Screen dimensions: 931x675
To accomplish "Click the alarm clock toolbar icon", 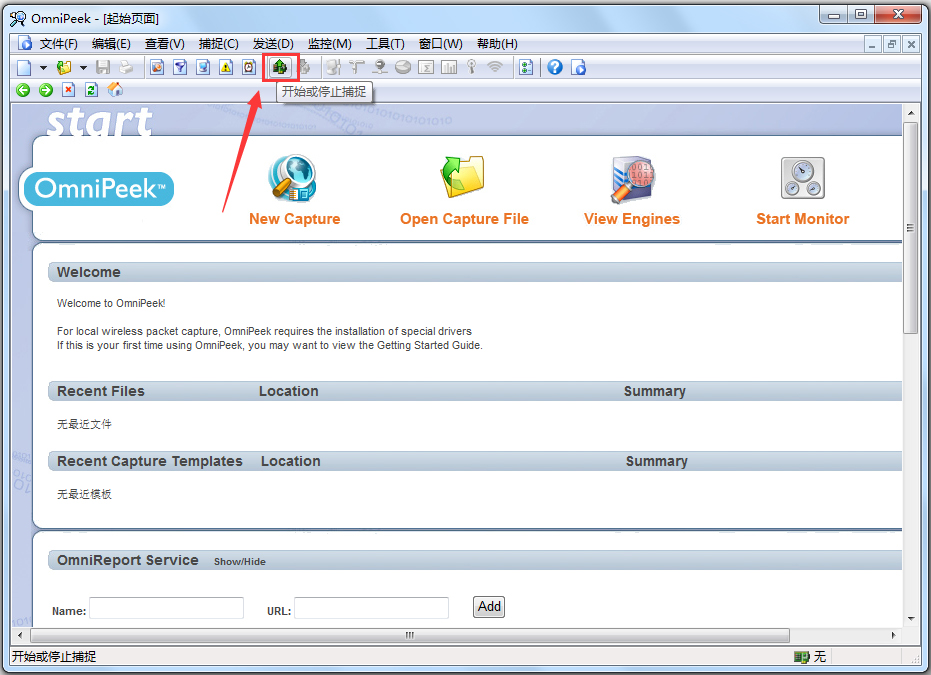I will point(249,67).
